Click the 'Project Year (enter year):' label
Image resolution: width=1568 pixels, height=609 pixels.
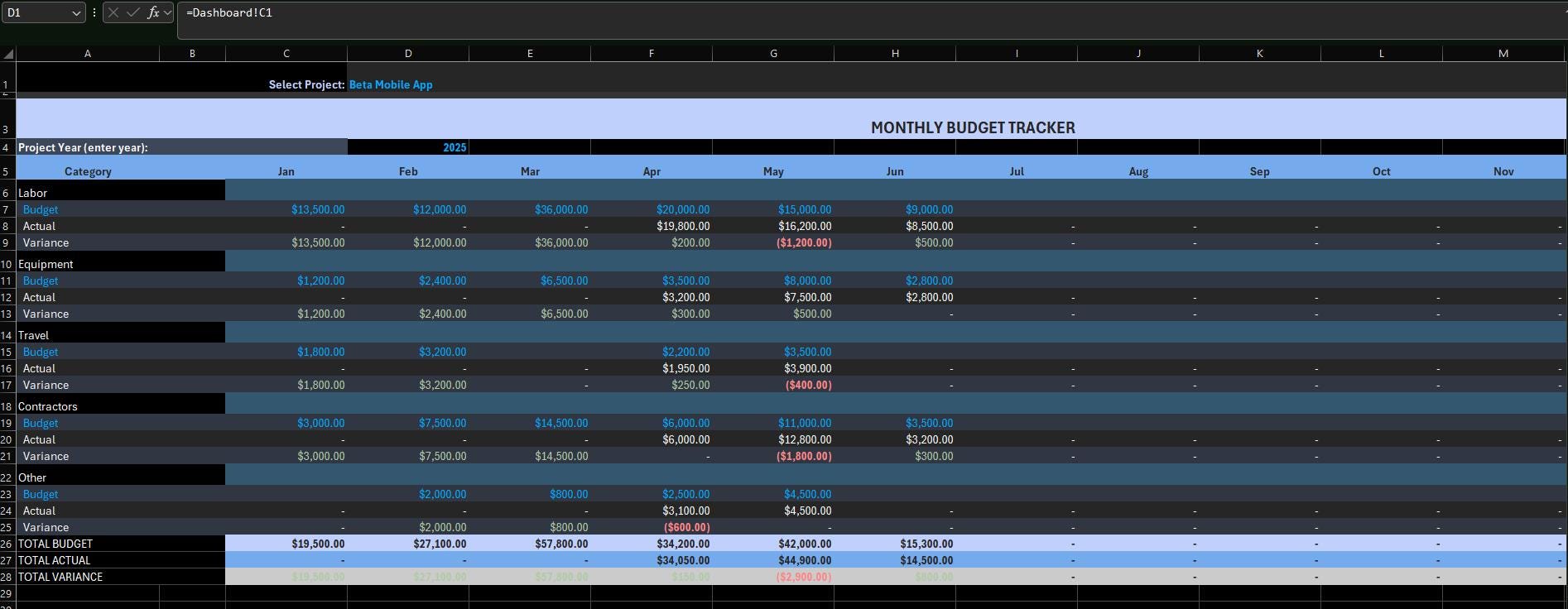coord(83,147)
